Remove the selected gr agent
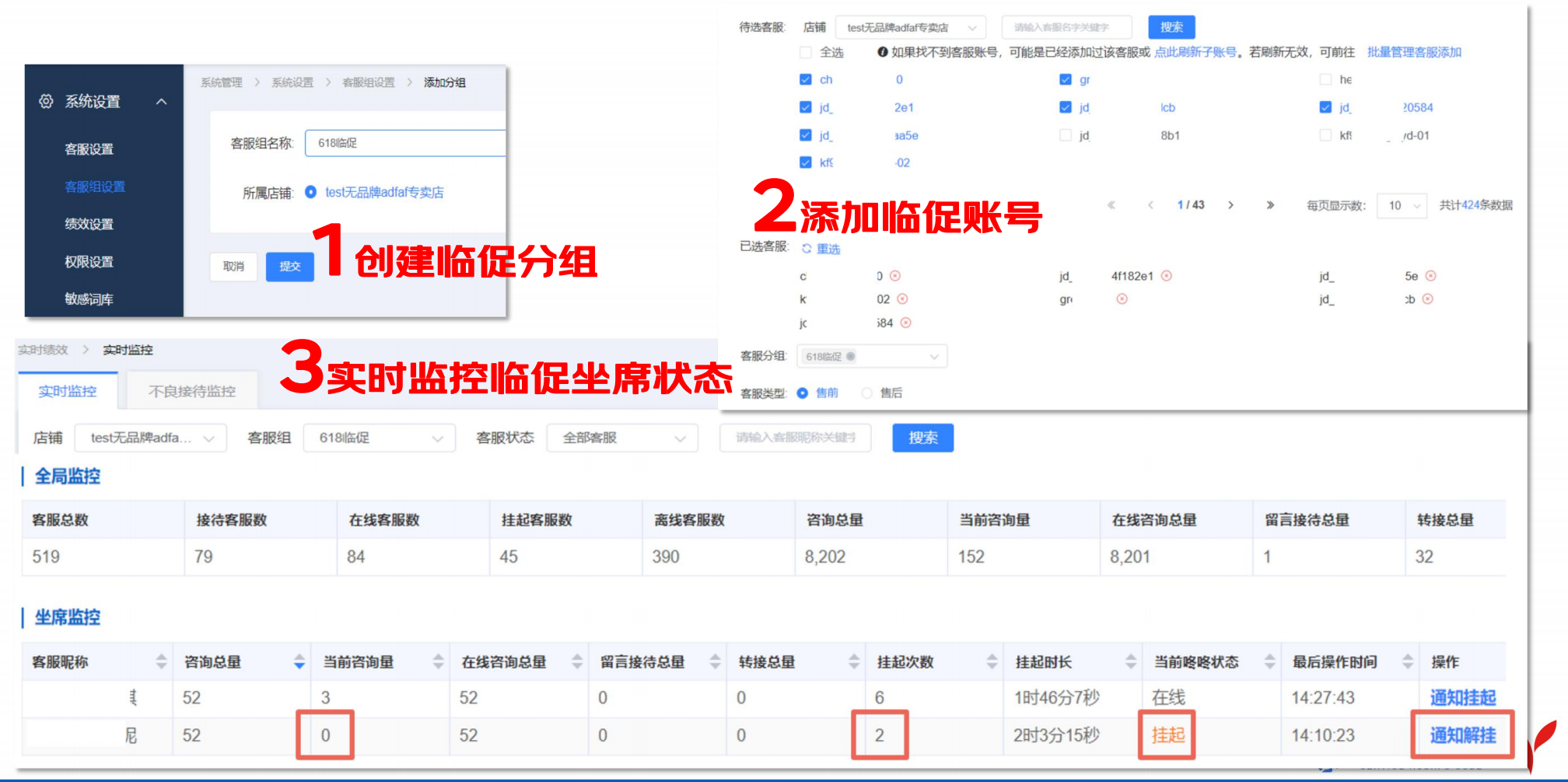Image resolution: width=1568 pixels, height=782 pixels. click(x=1122, y=299)
